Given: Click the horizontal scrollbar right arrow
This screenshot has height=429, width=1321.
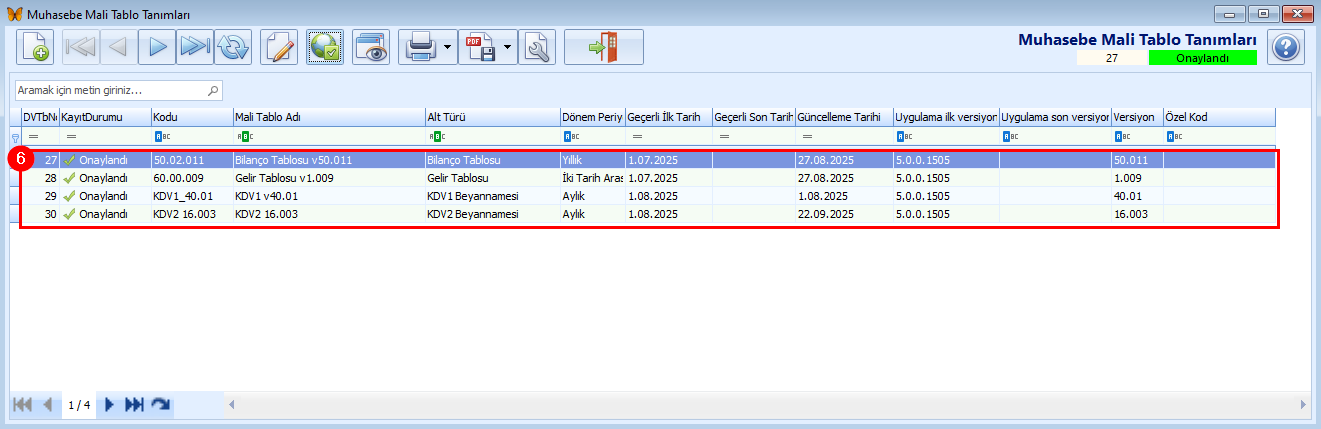Looking at the screenshot, I should click(1303, 405).
